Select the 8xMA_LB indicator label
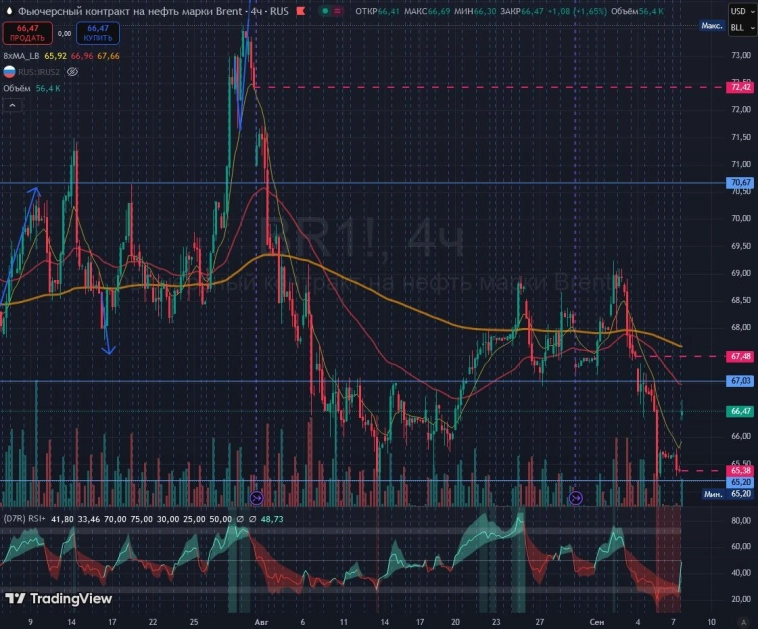 [x=21, y=56]
